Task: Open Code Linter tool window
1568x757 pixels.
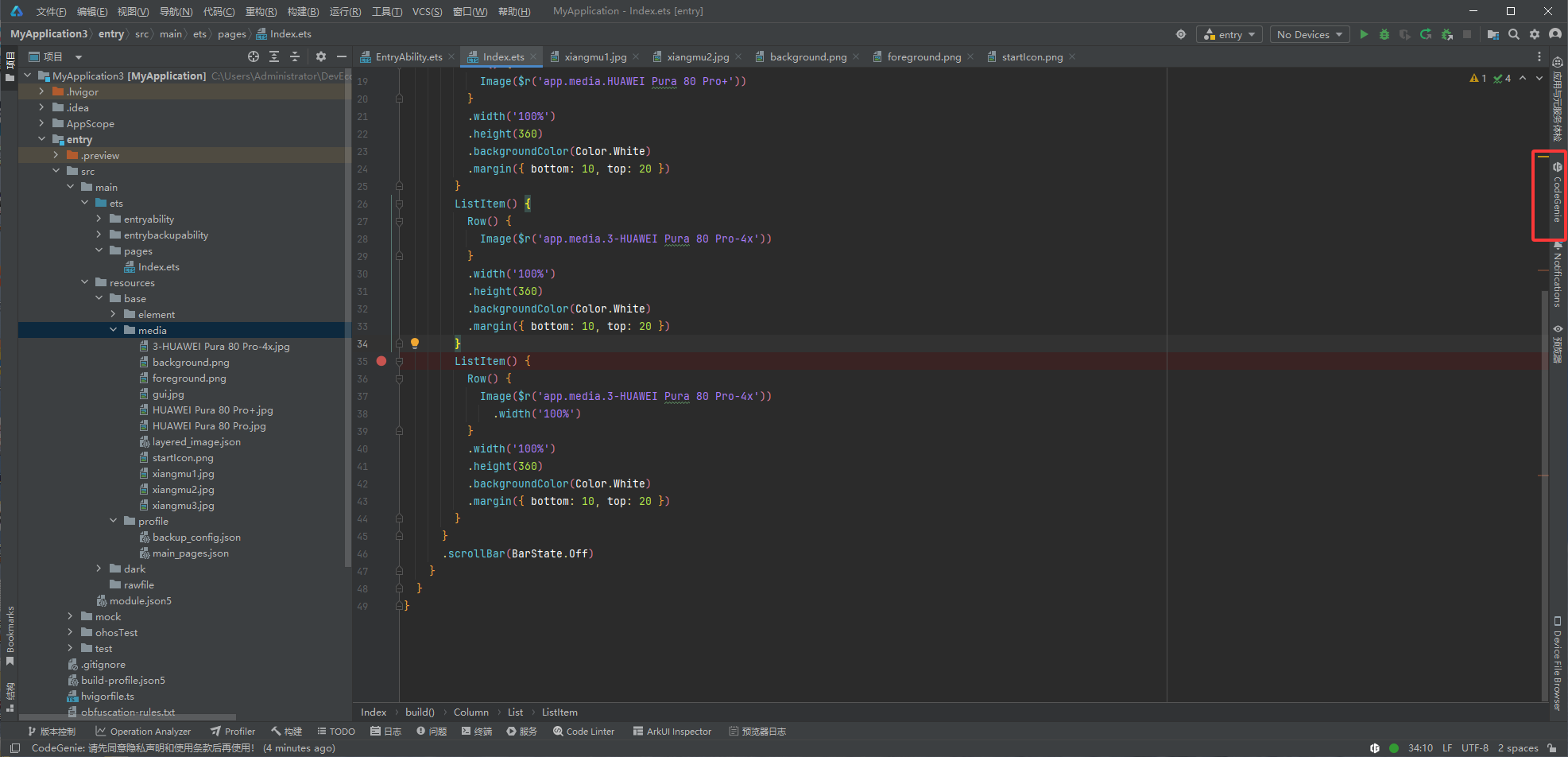Action: pos(584,732)
